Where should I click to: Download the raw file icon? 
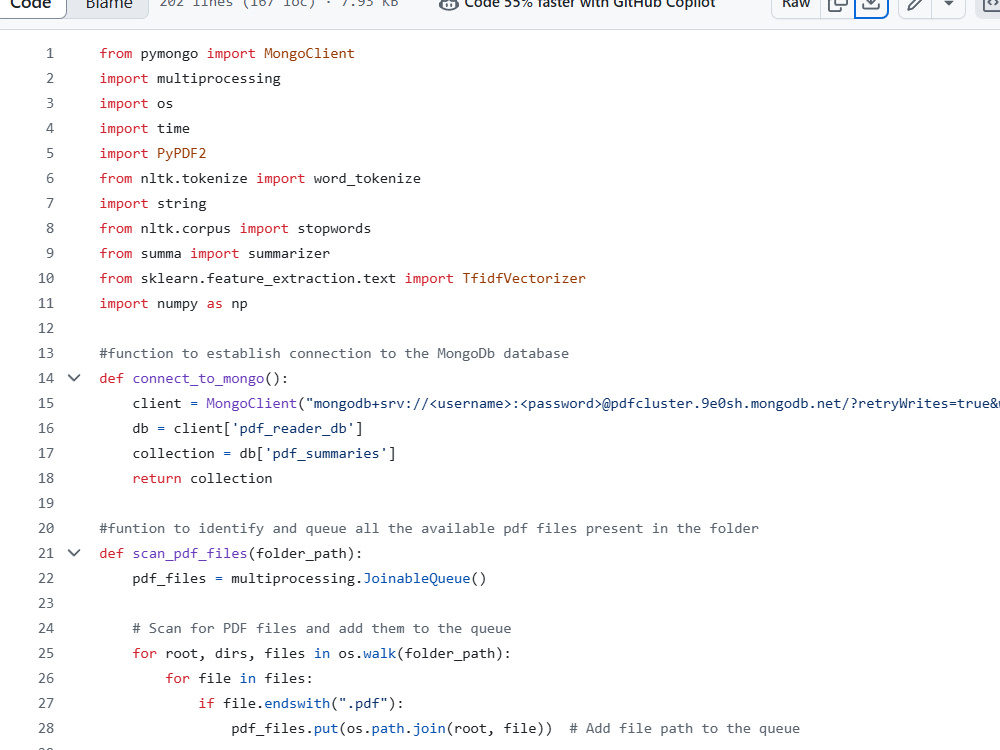tap(871, 4)
